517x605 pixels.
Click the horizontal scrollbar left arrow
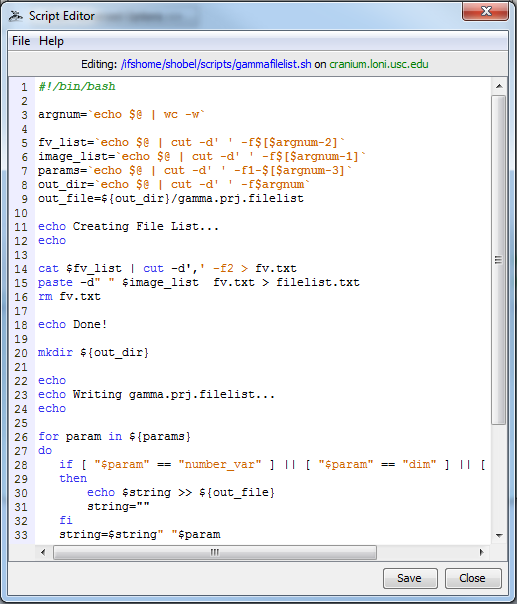(43, 553)
